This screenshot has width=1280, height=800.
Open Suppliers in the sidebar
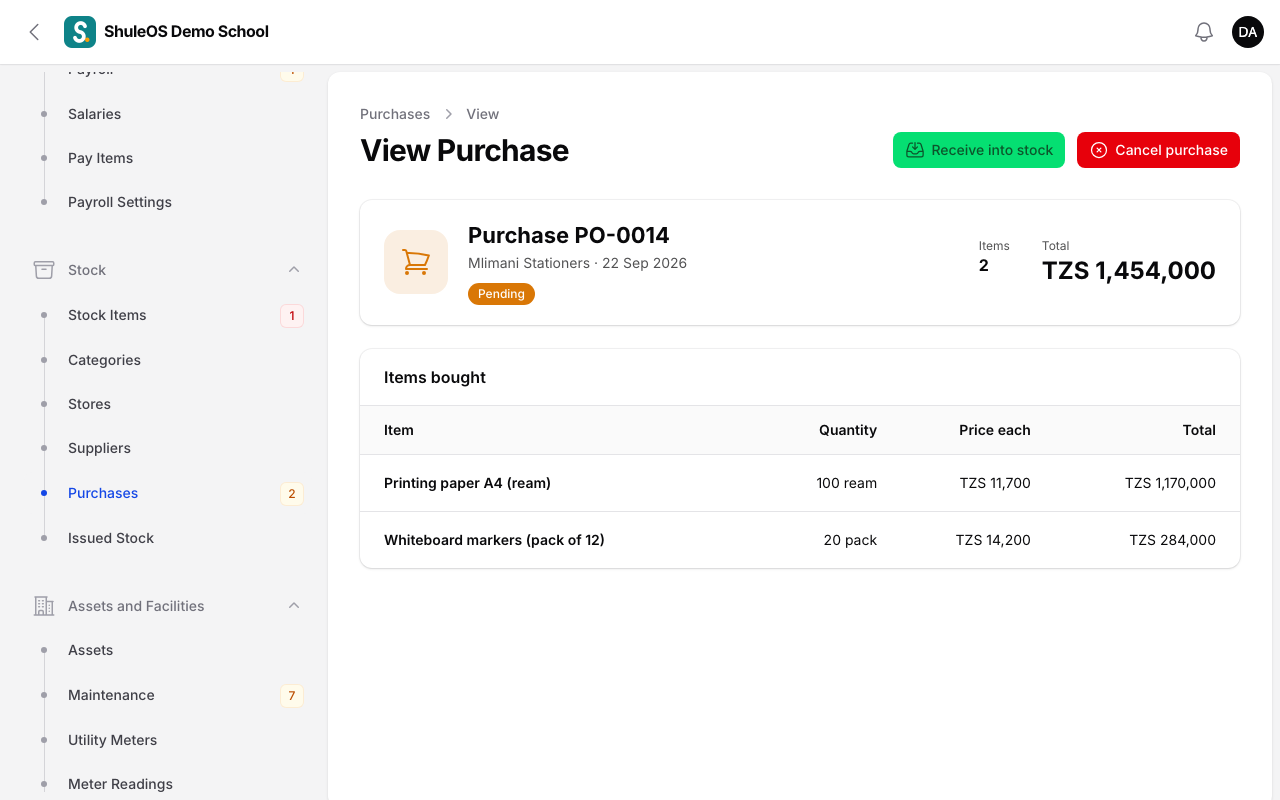[99, 448]
